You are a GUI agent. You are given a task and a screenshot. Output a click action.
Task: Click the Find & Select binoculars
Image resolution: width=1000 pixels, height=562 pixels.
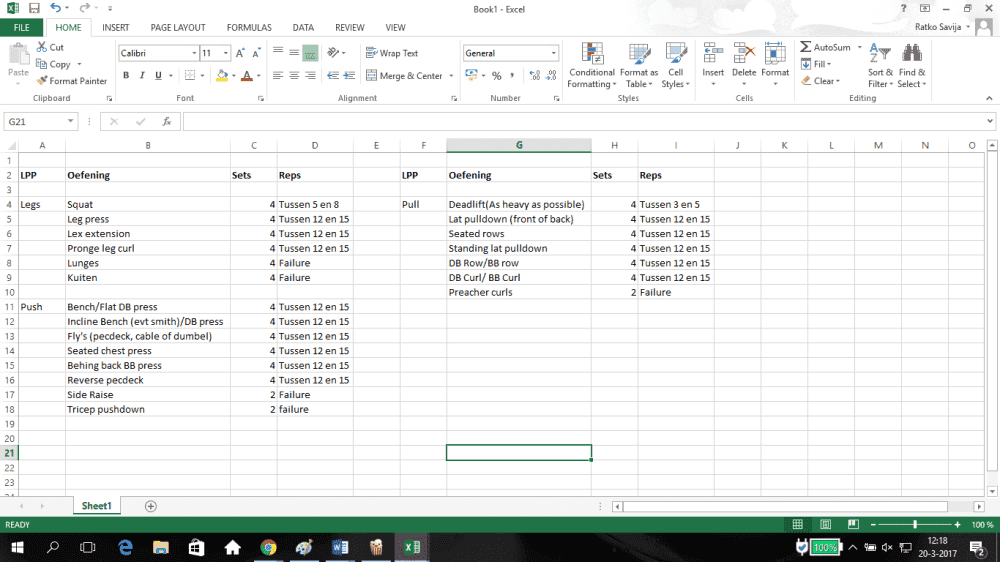[x=912, y=55]
